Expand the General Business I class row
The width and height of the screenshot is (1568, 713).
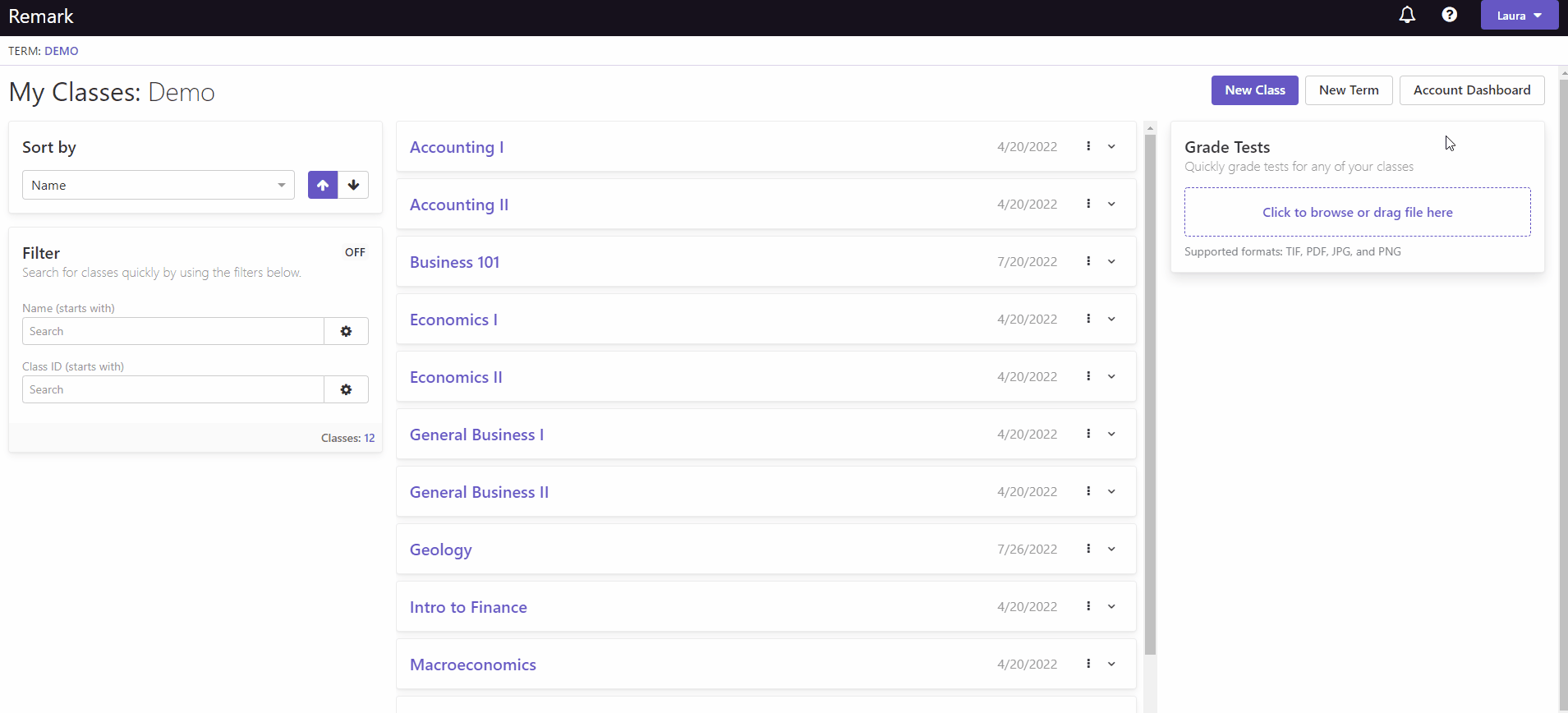(1111, 434)
